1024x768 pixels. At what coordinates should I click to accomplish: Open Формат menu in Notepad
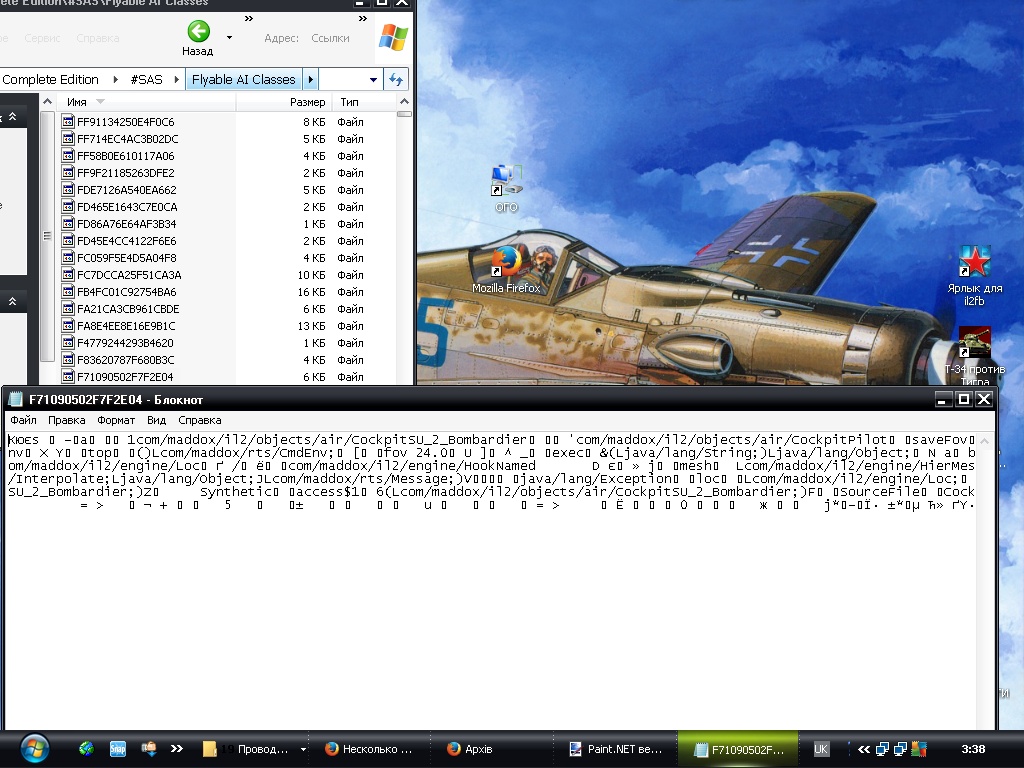(116, 420)
